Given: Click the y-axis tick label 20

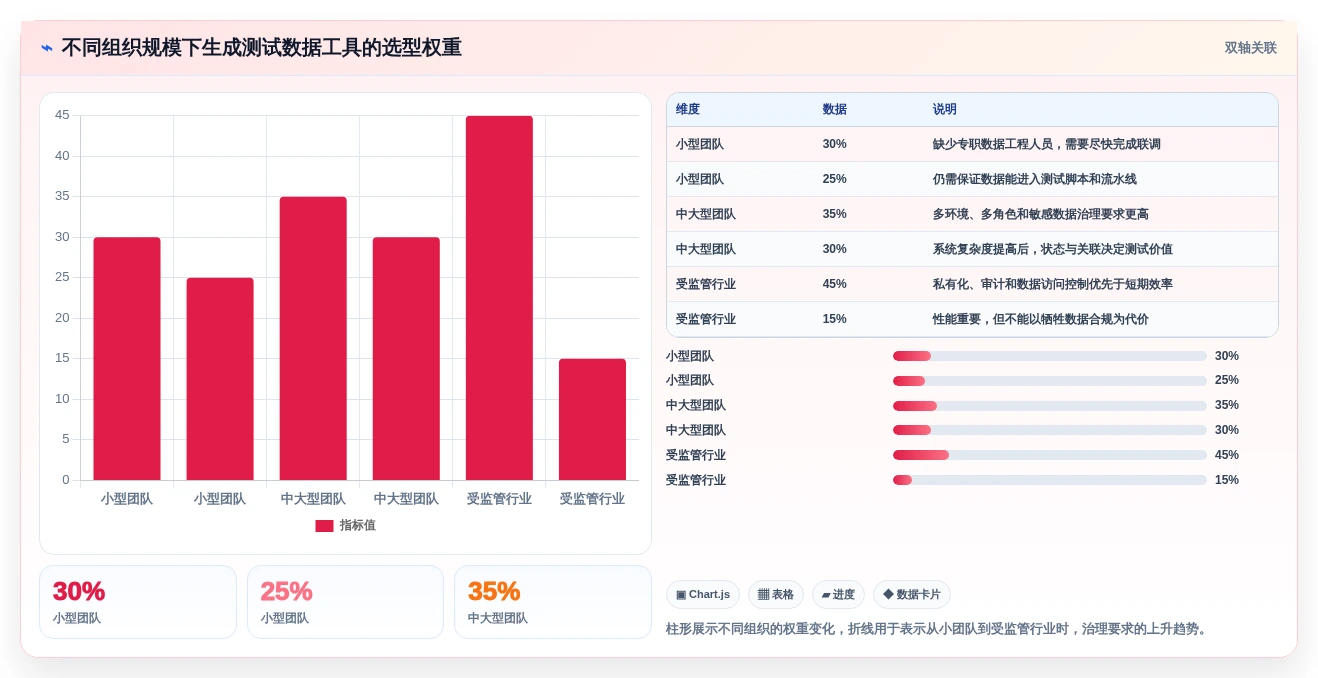Looking at the screenshot, I should coord(62,318).
